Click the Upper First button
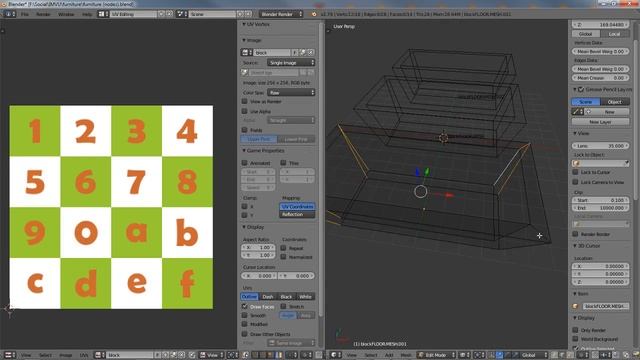 (x=259, y=139)
